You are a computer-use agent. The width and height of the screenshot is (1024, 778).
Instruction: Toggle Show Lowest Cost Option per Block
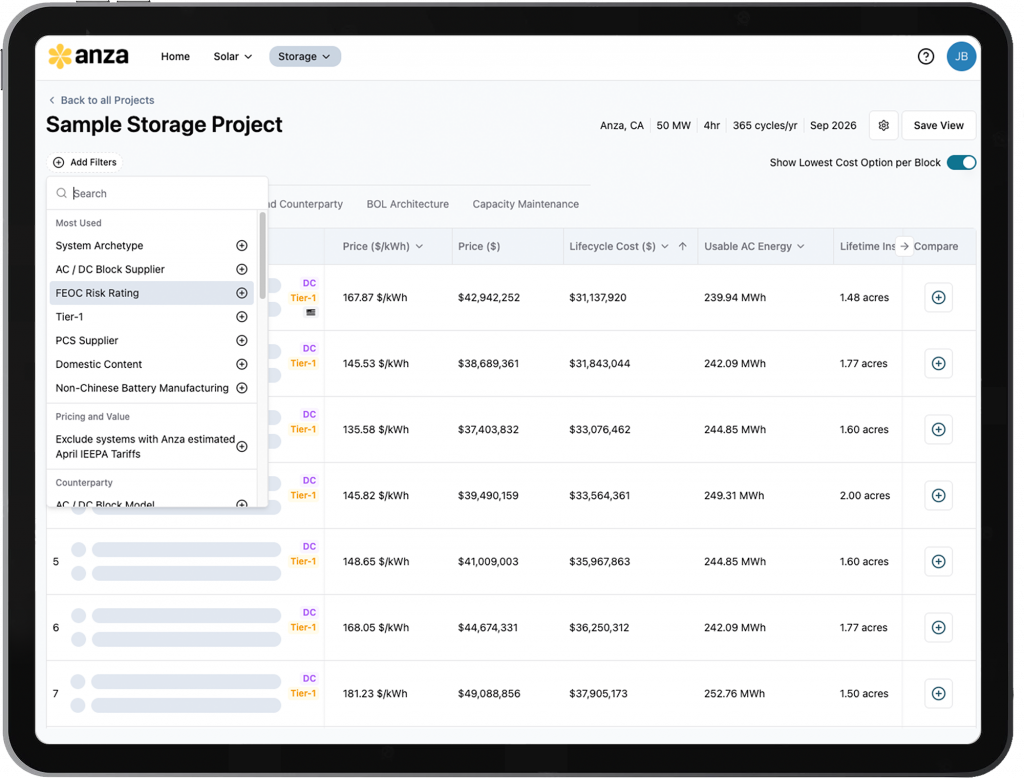pos(961,163)
